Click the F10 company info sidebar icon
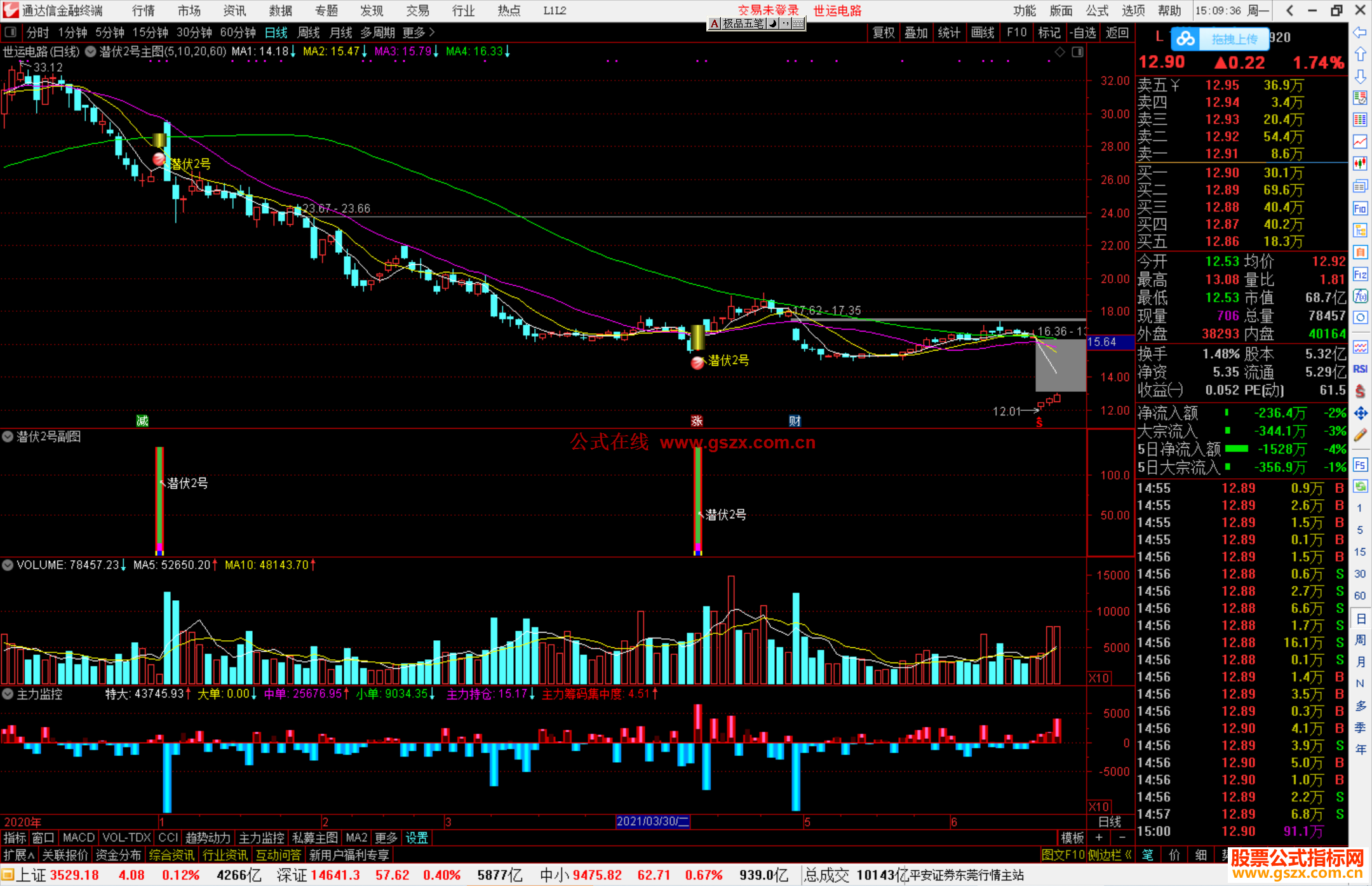This screenshot has height=886, width=1372. click(1360, 208)
